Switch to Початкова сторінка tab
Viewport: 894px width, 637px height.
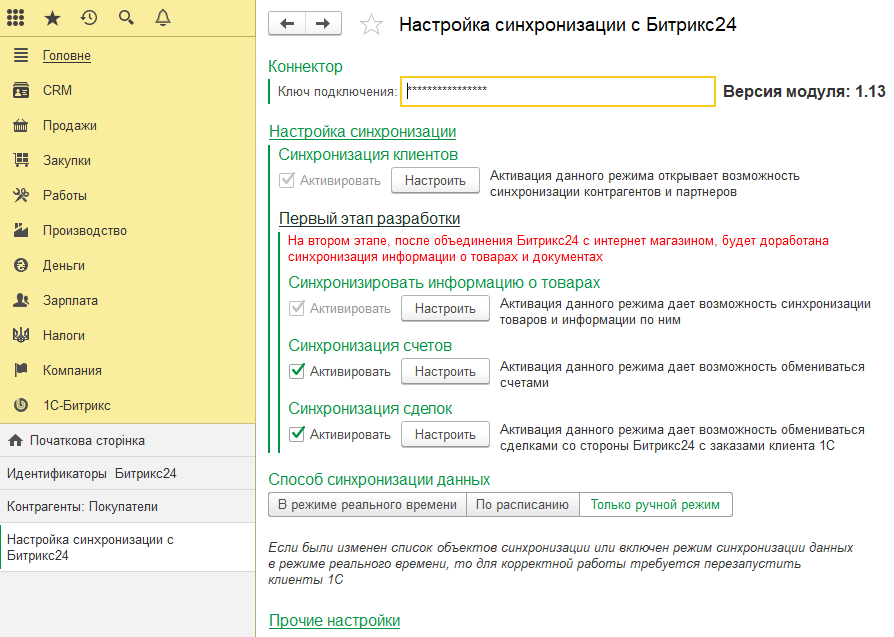coord(128,440)
